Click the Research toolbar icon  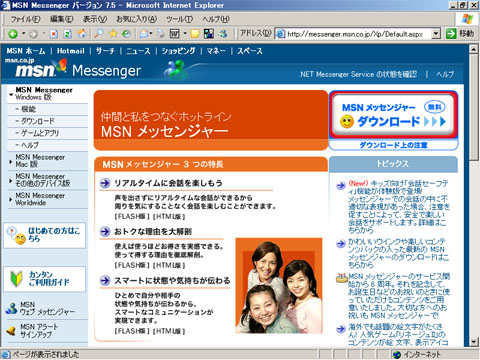click(x=209, y=34)
